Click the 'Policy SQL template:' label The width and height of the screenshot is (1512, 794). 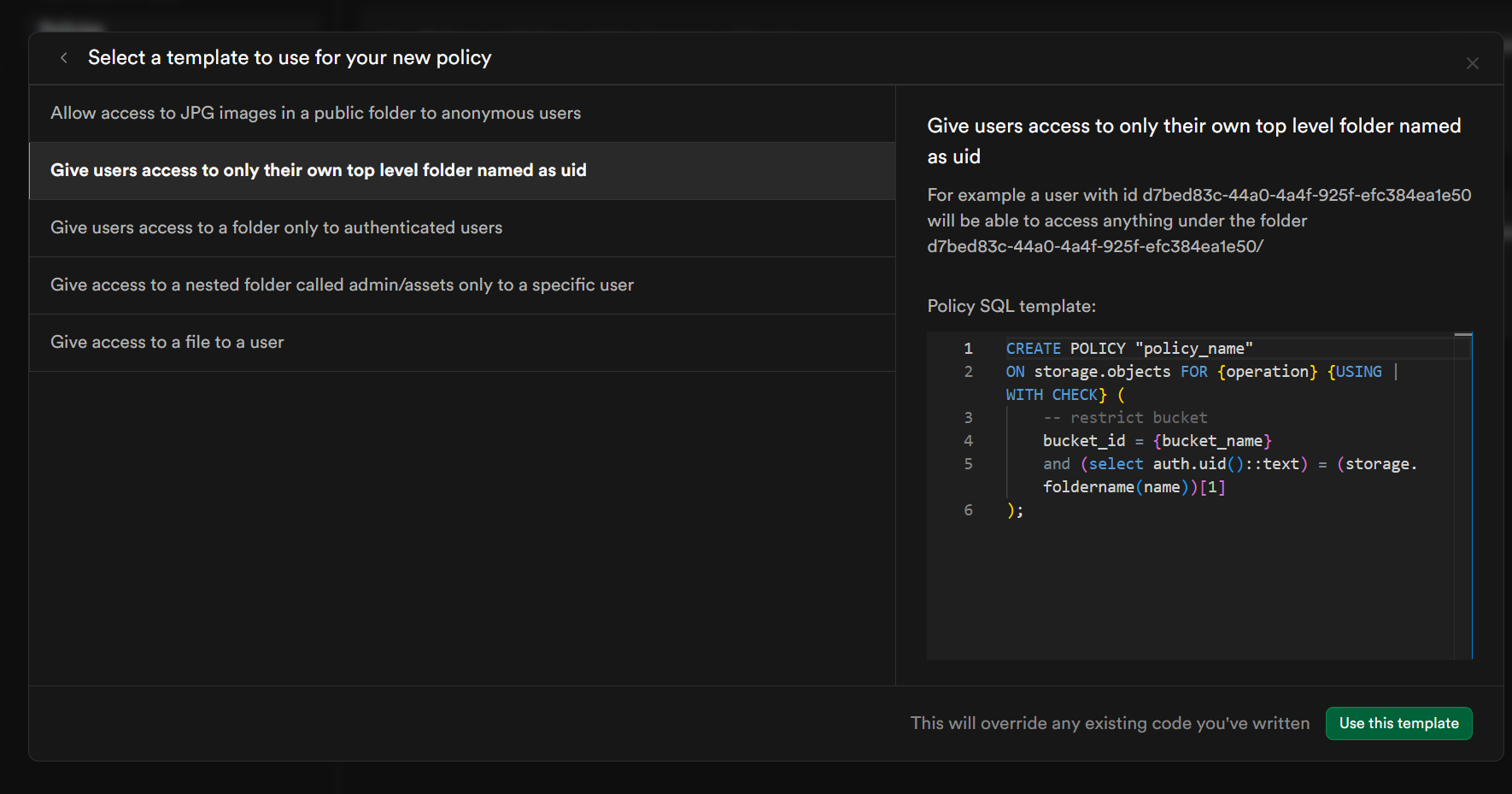(x=1011, y=306)
